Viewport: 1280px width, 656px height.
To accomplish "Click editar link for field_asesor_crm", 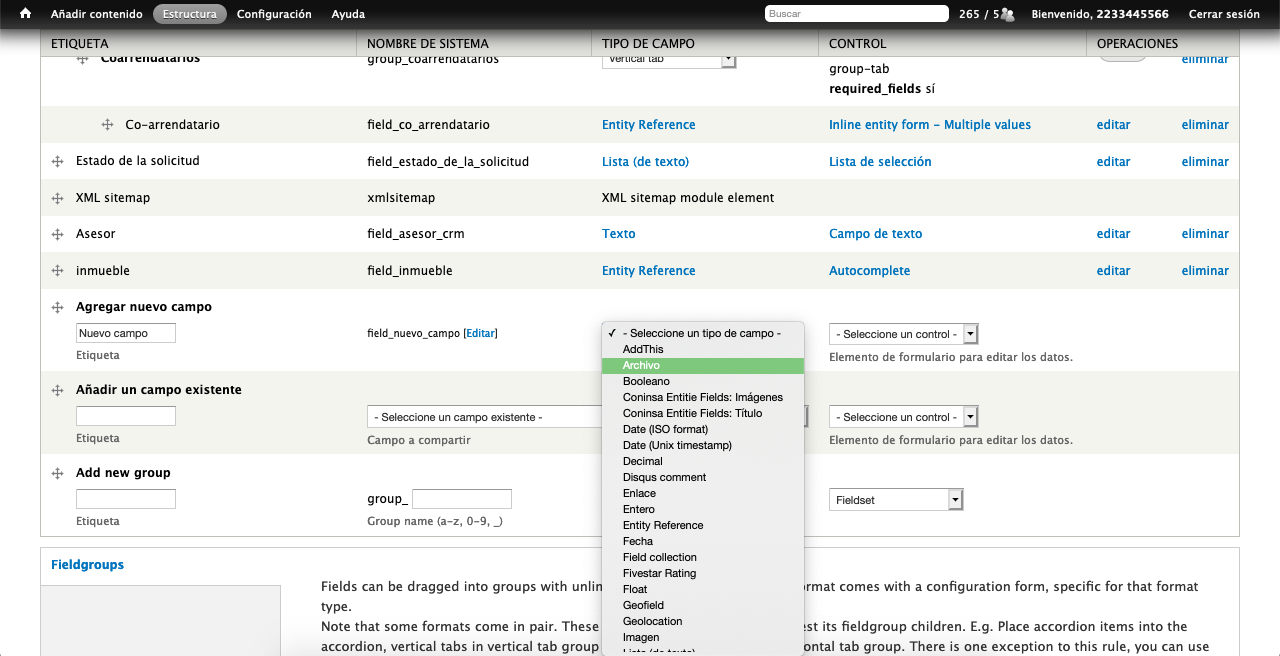I will pyautogui.click(x=1113, y=234).
